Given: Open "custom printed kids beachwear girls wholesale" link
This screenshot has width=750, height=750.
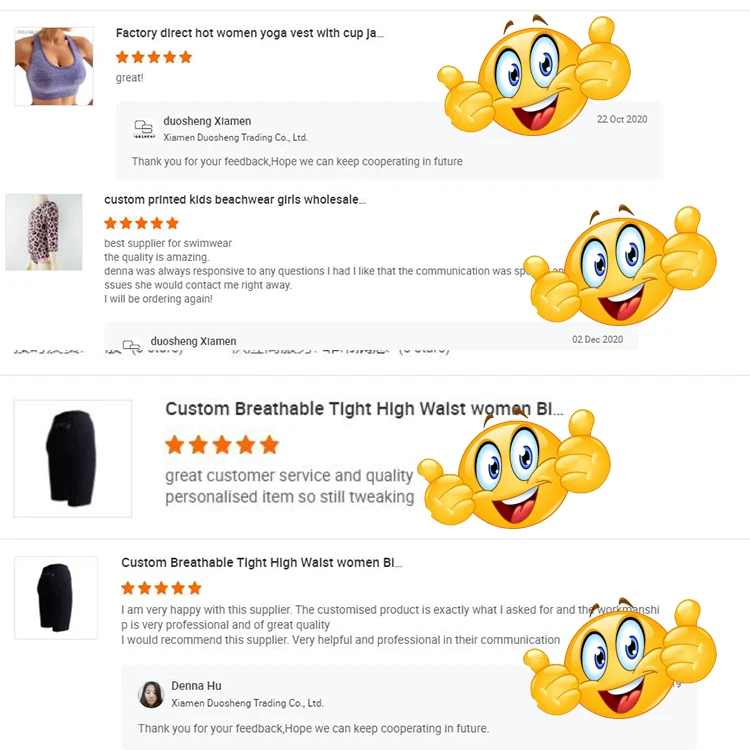Looking at the screenshot, I should (x=235, y=199).
